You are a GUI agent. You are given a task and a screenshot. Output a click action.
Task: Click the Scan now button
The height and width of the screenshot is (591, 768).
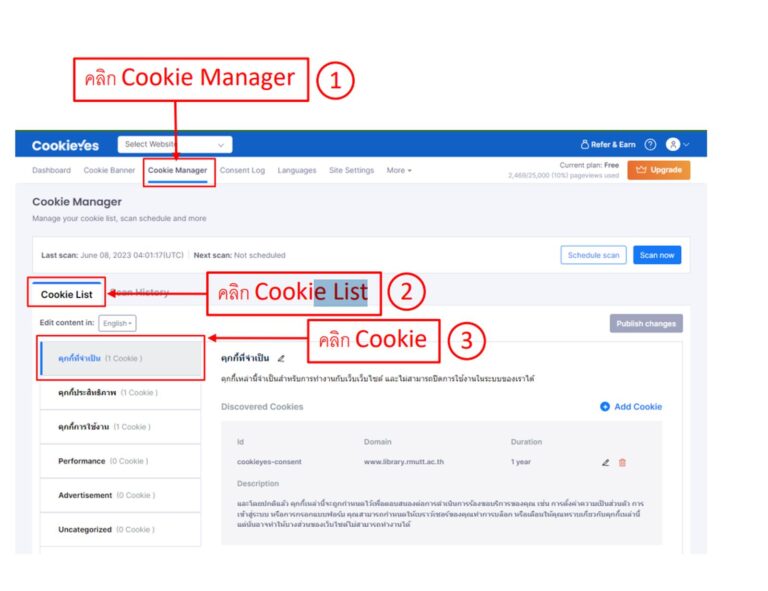coord(657,255)
